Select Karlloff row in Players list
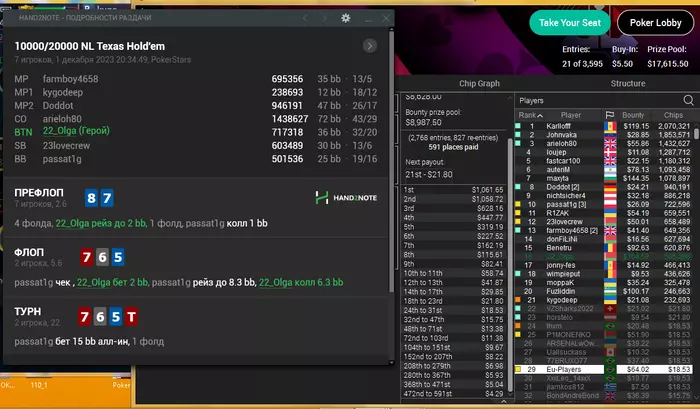700x409 pixels. pos(603,126)
